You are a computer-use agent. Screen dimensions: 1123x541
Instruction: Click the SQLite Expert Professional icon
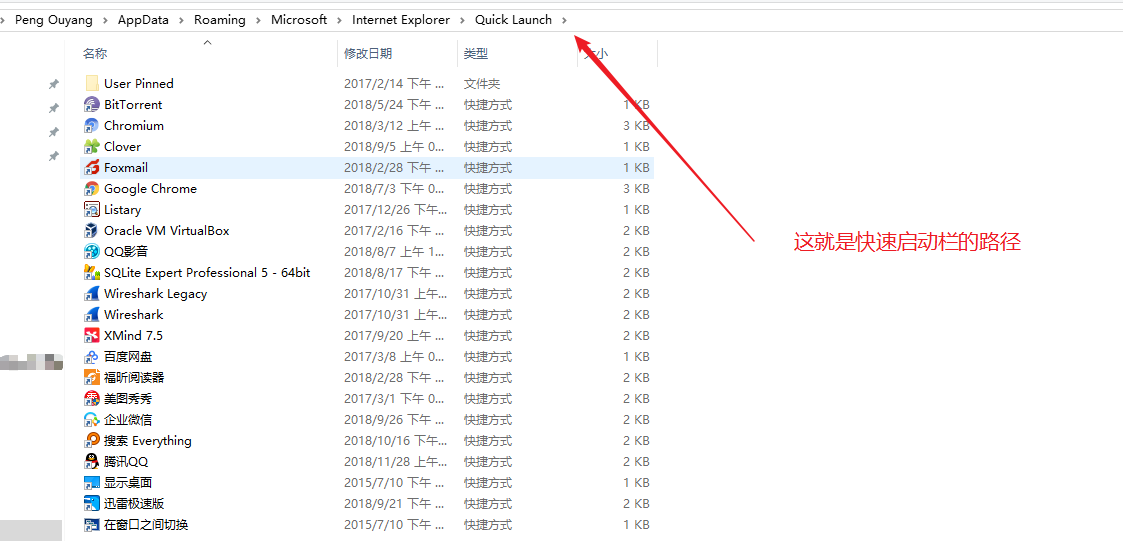click(x=92, y=273)
